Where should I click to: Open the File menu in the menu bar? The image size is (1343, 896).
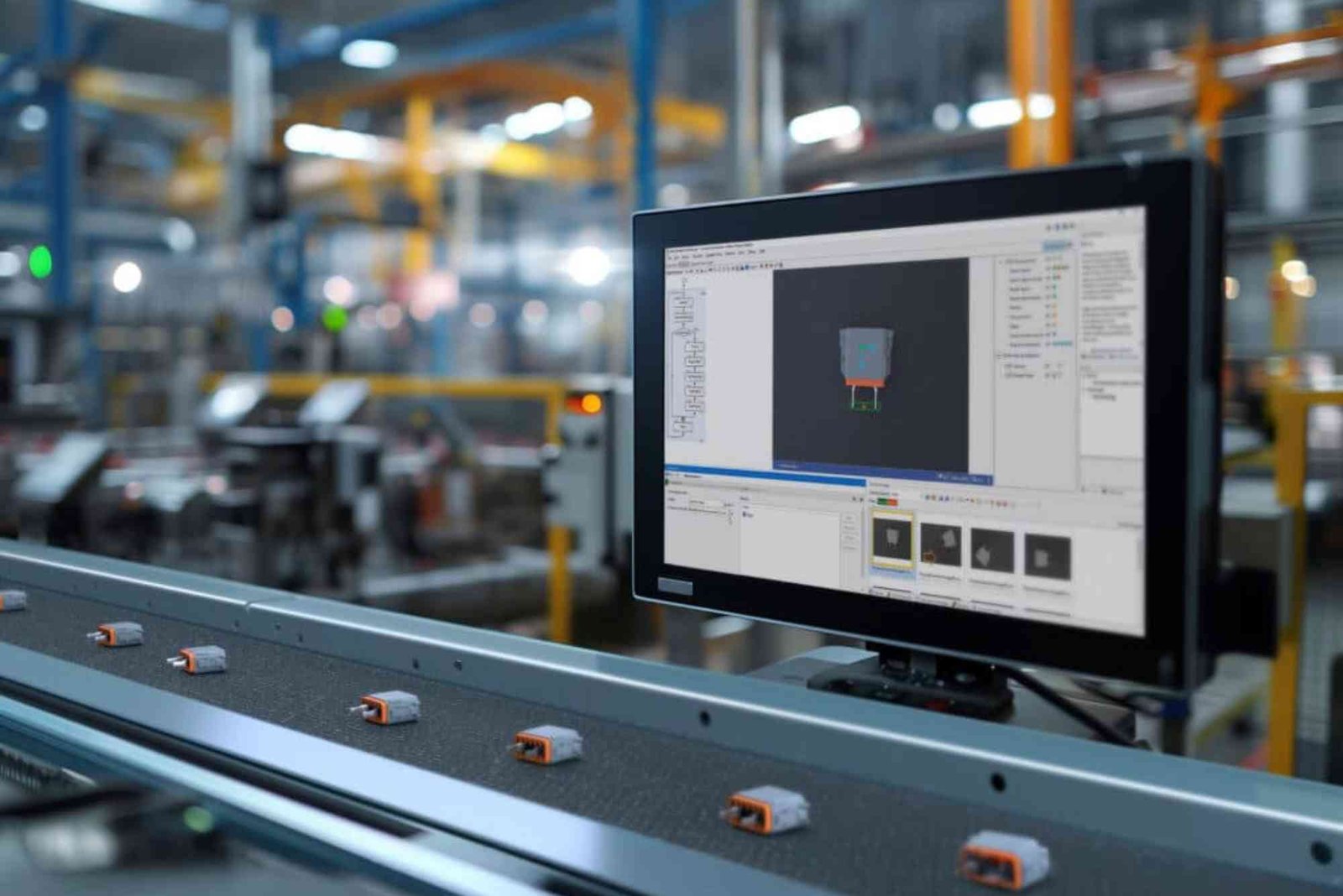pyautogui.click(x=670, y=257)
